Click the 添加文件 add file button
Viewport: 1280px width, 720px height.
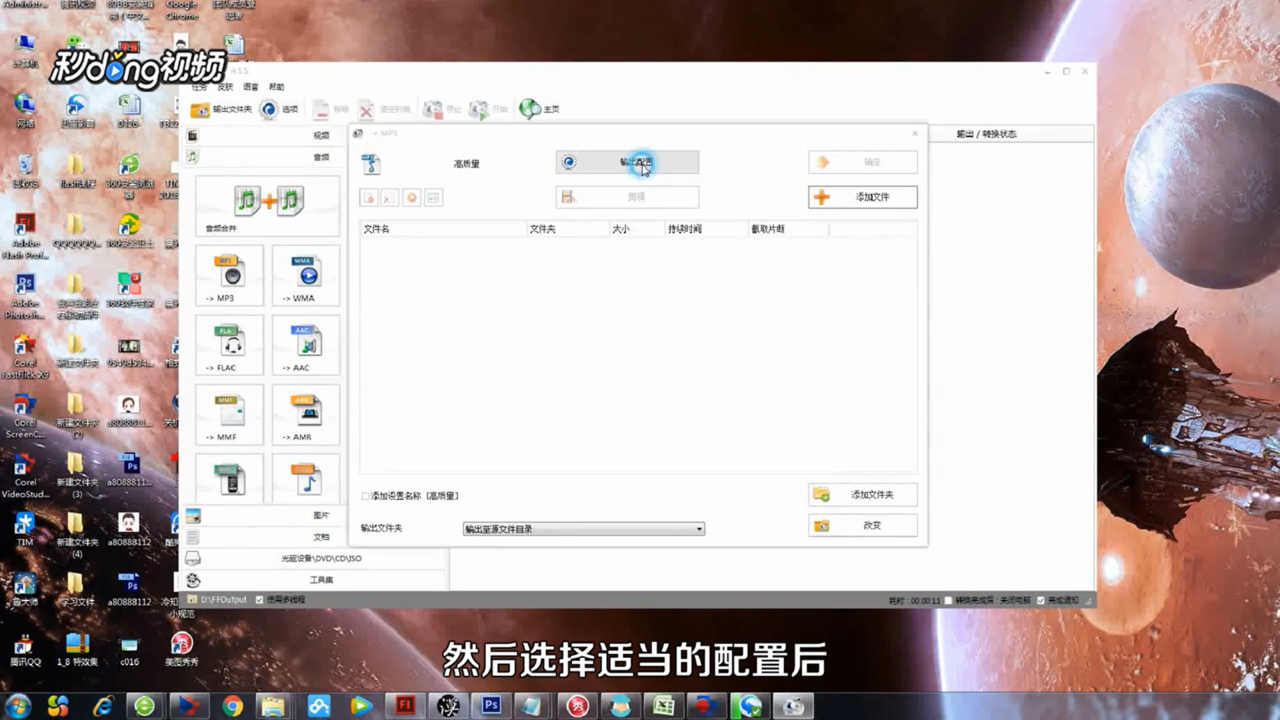pyautogui.click(x=863, y=197)
